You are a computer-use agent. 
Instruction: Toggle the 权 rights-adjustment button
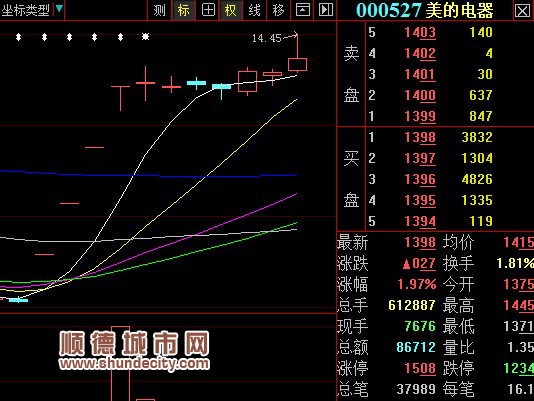[x=231, y=10]
